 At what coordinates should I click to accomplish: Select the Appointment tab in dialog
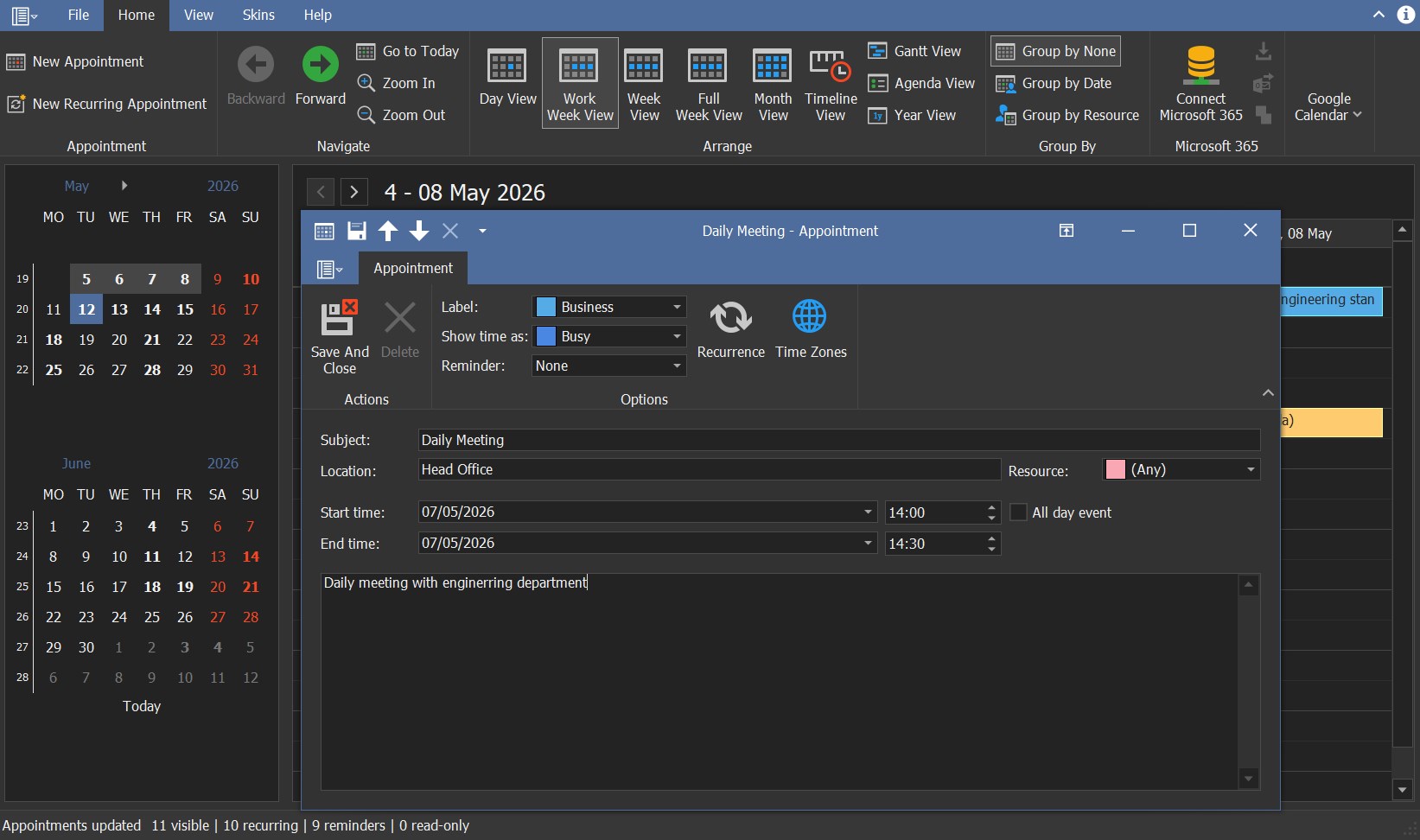coord(413,268)
